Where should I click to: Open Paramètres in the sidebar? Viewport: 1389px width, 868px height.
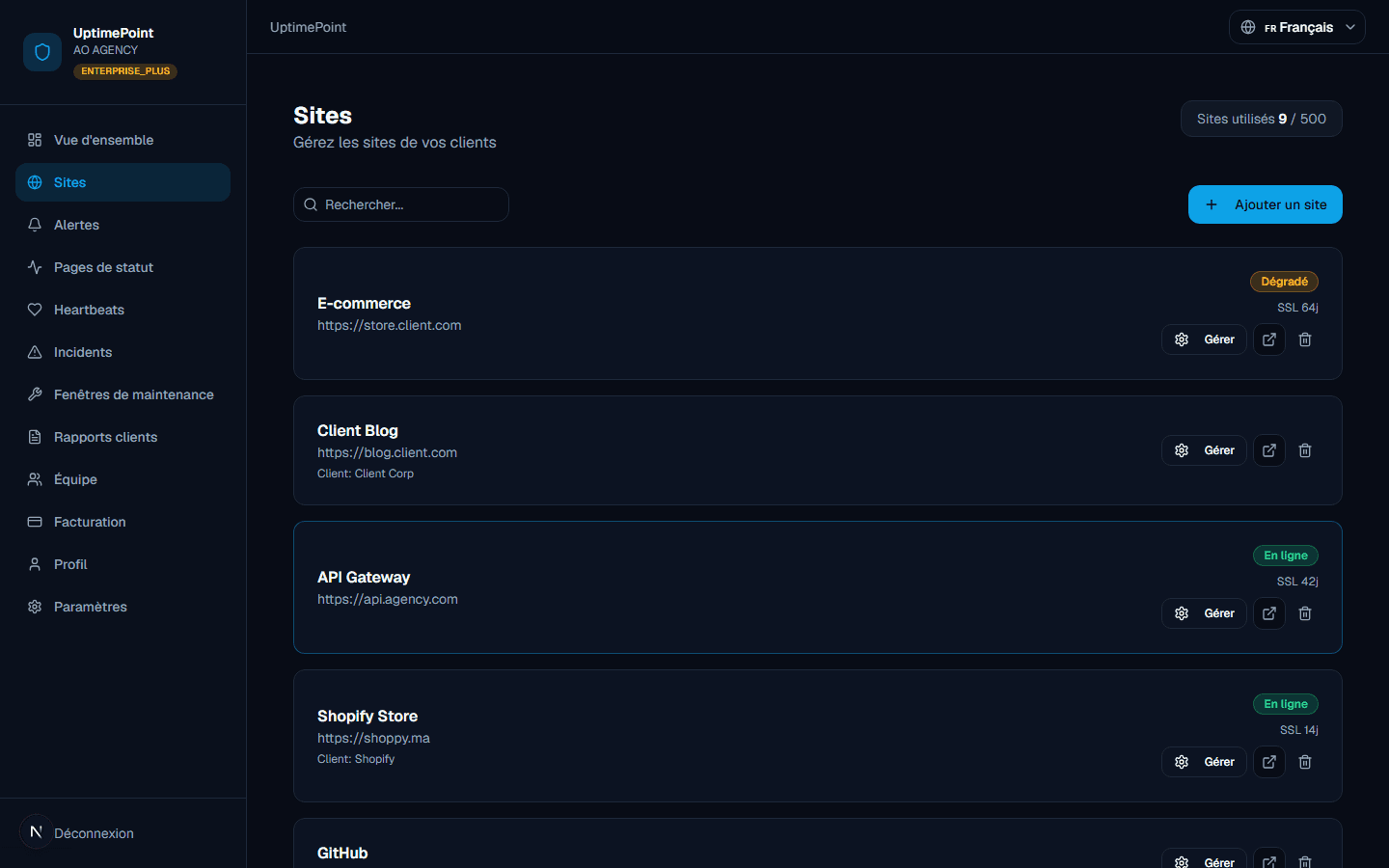tap(123, 607)
